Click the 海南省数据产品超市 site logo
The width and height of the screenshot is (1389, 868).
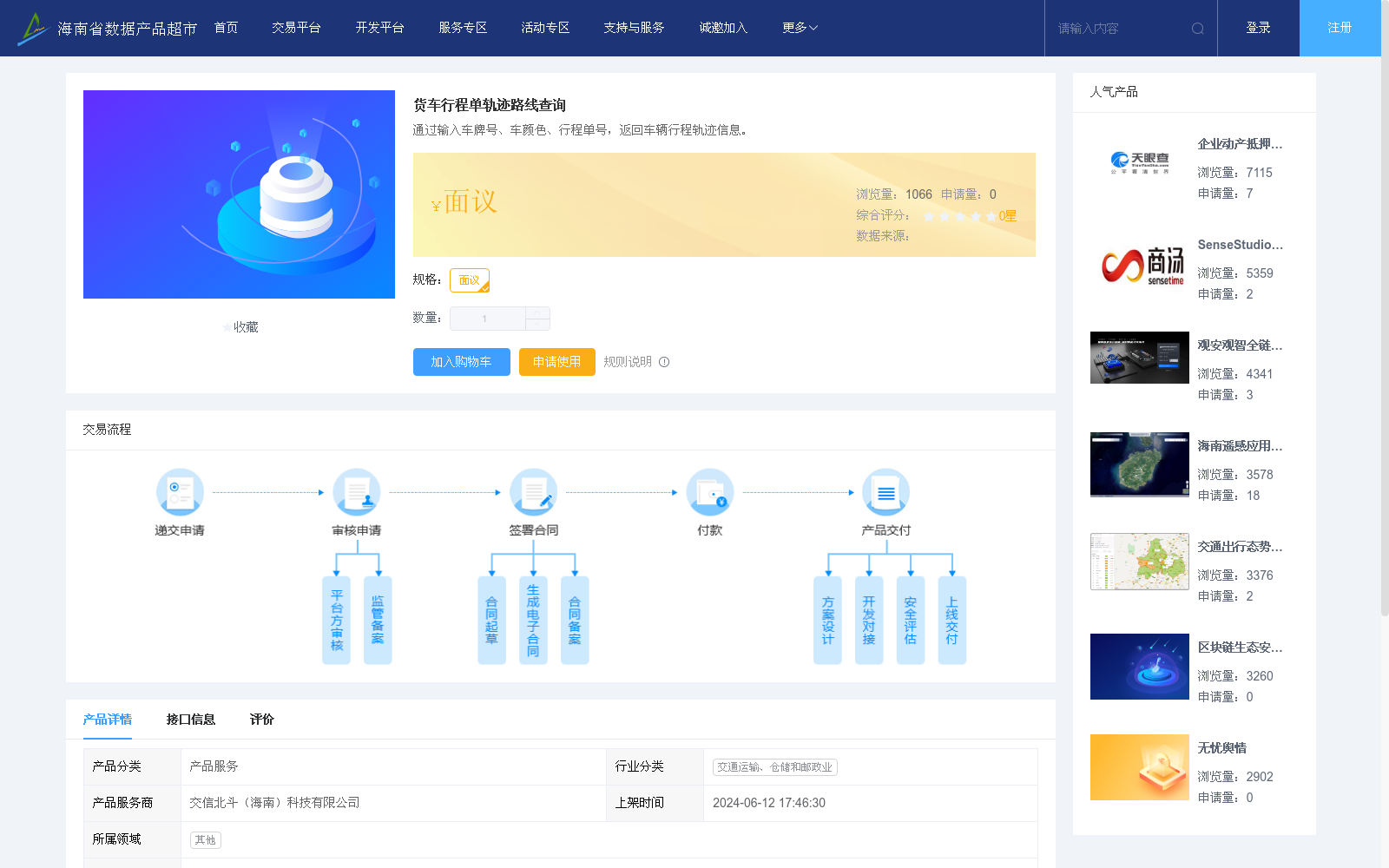107,29
